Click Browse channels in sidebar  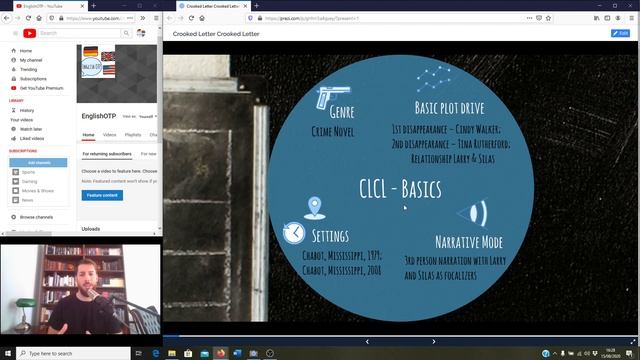(36, 217)
